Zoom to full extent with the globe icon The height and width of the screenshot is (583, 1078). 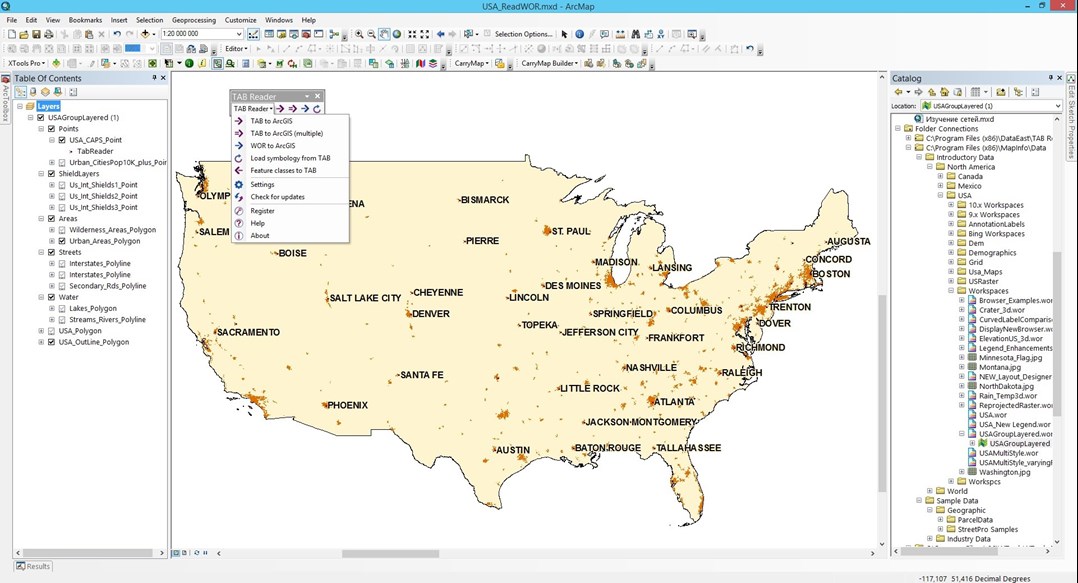397,34
